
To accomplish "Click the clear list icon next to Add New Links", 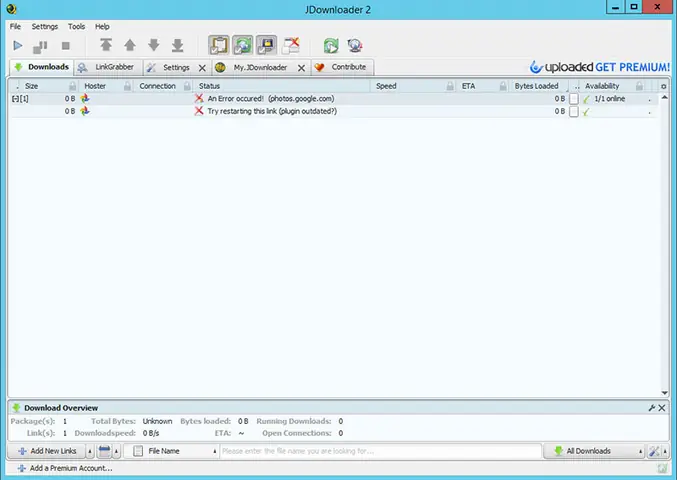I will click(x=104, y=451).
